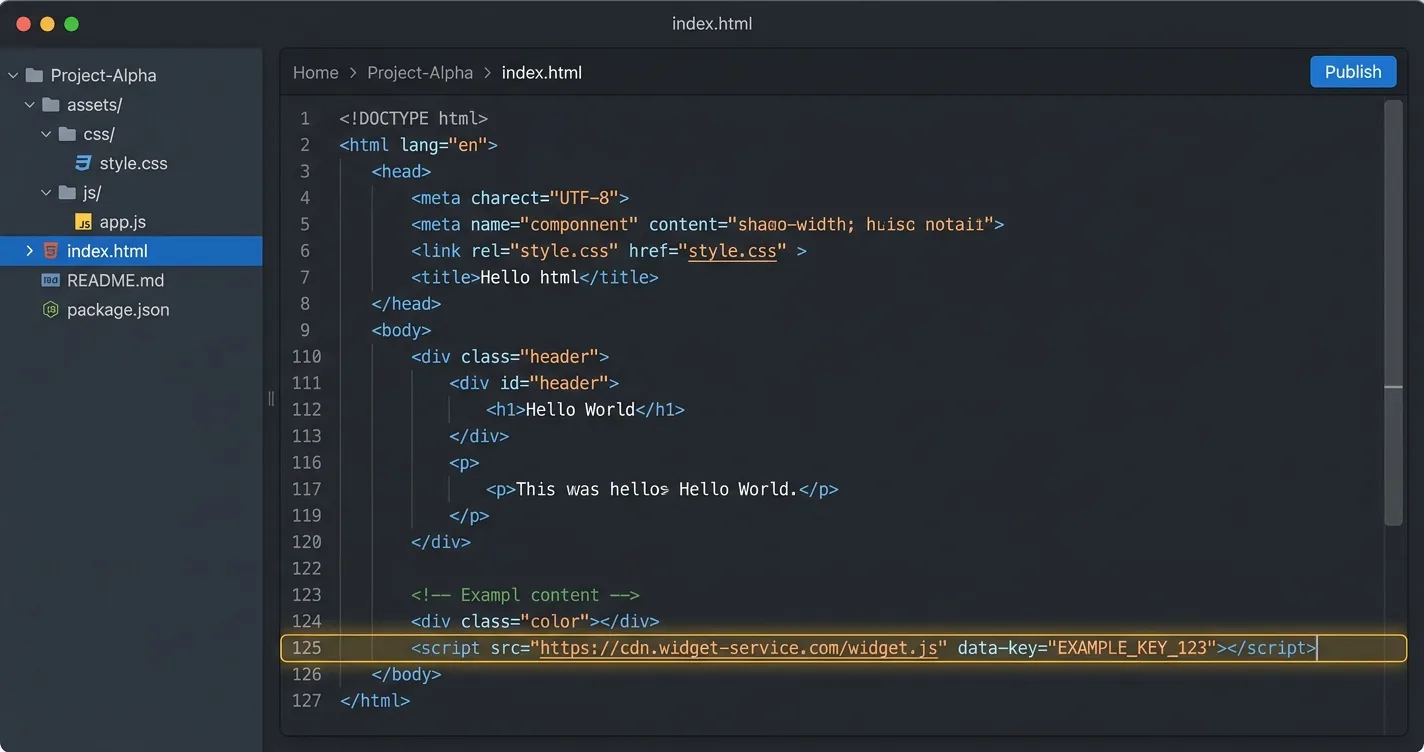Click the Hello World h1 text
This screenshot has width=1424, height=752.
coord(580,410)
